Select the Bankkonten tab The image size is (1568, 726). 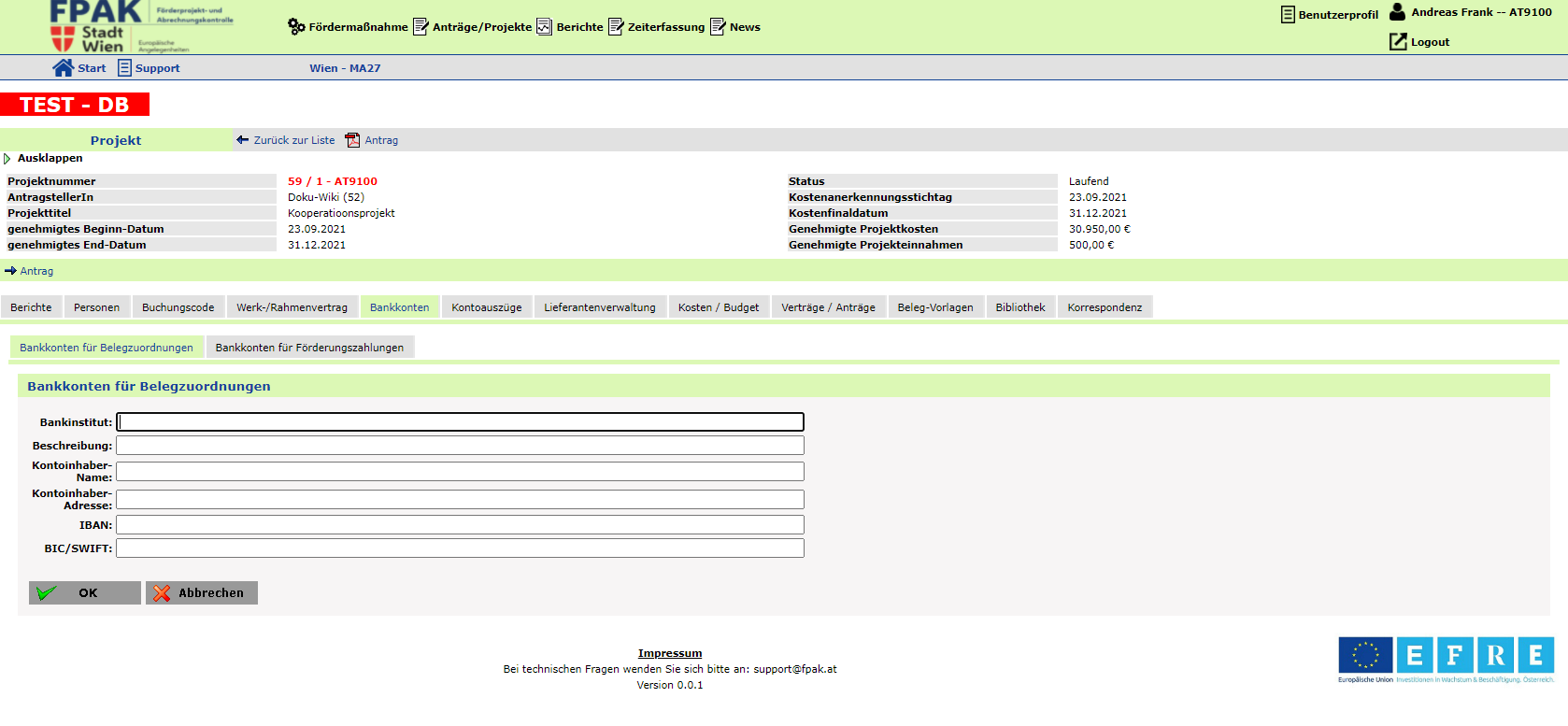tap(399, 307)
